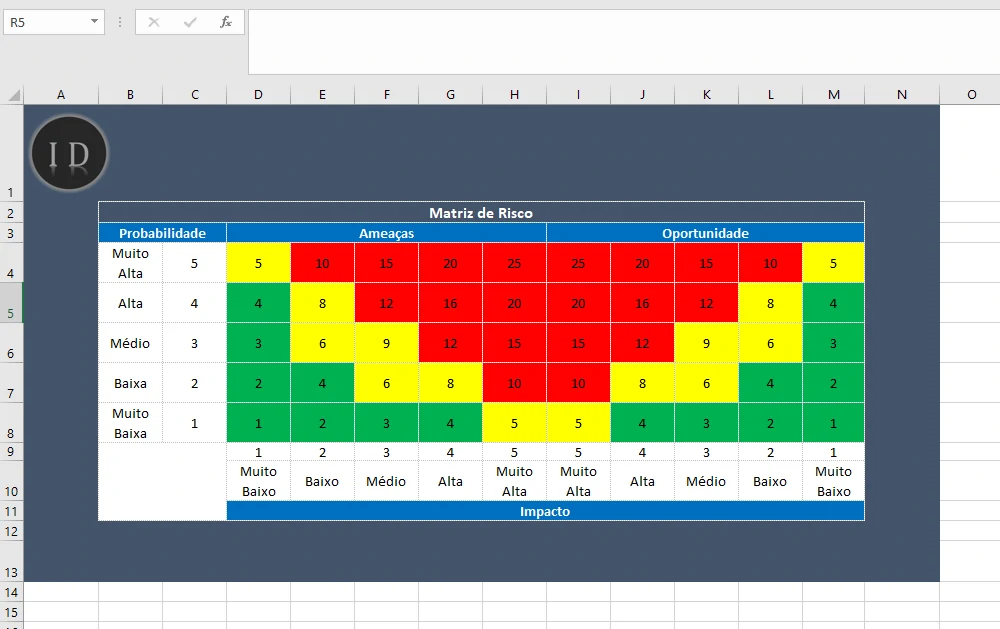Click the Cancel (X) icon beside the formula bar
Viewport: 1000px width, 629px height.
pos(153,22)
